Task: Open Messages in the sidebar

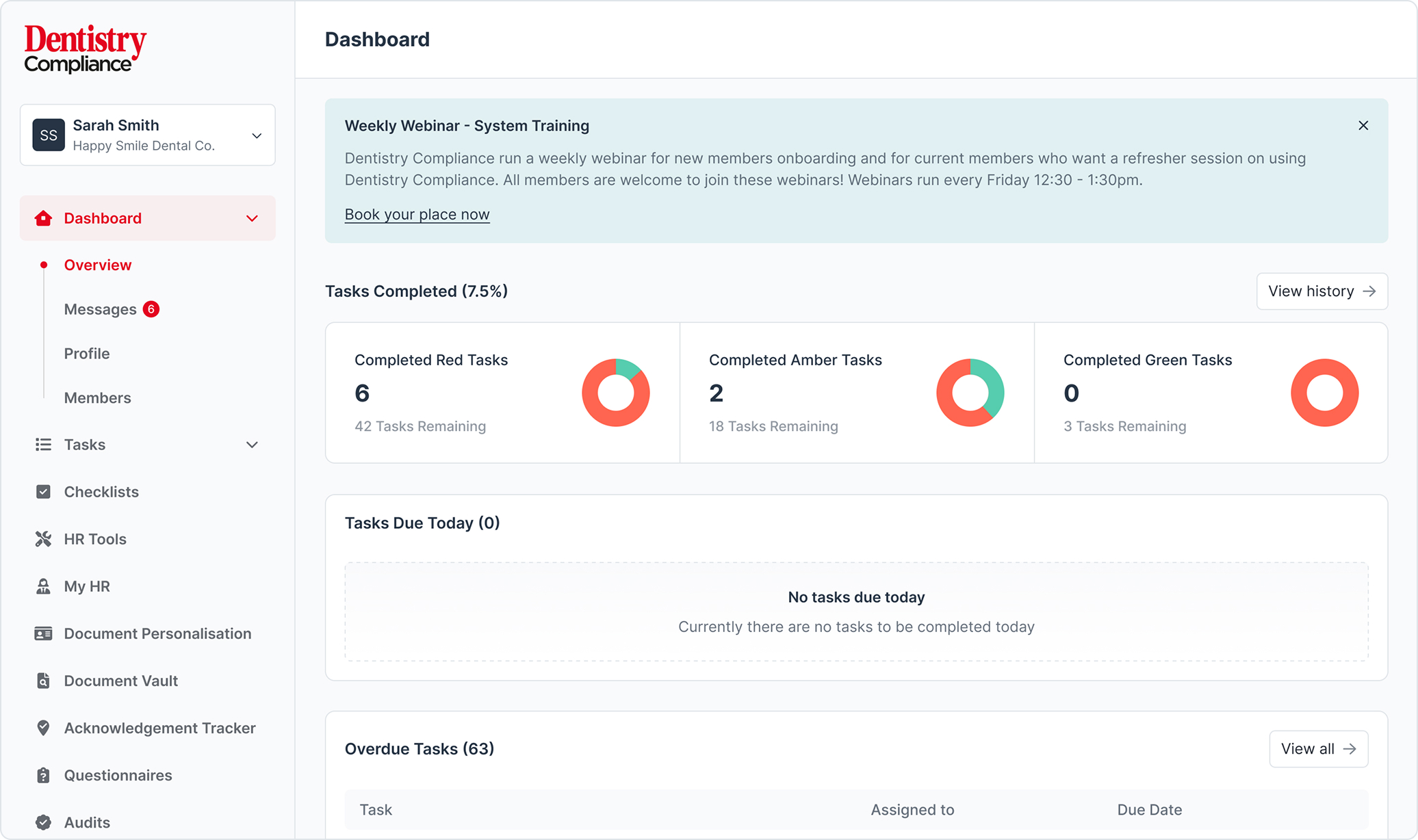Action: pyautogui.click(x=100, y=309)
